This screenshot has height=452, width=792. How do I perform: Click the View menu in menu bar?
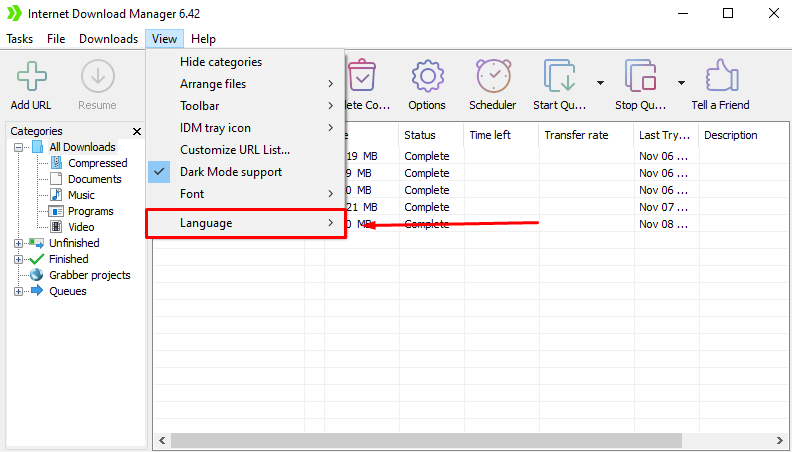click(x=165, y=39)
